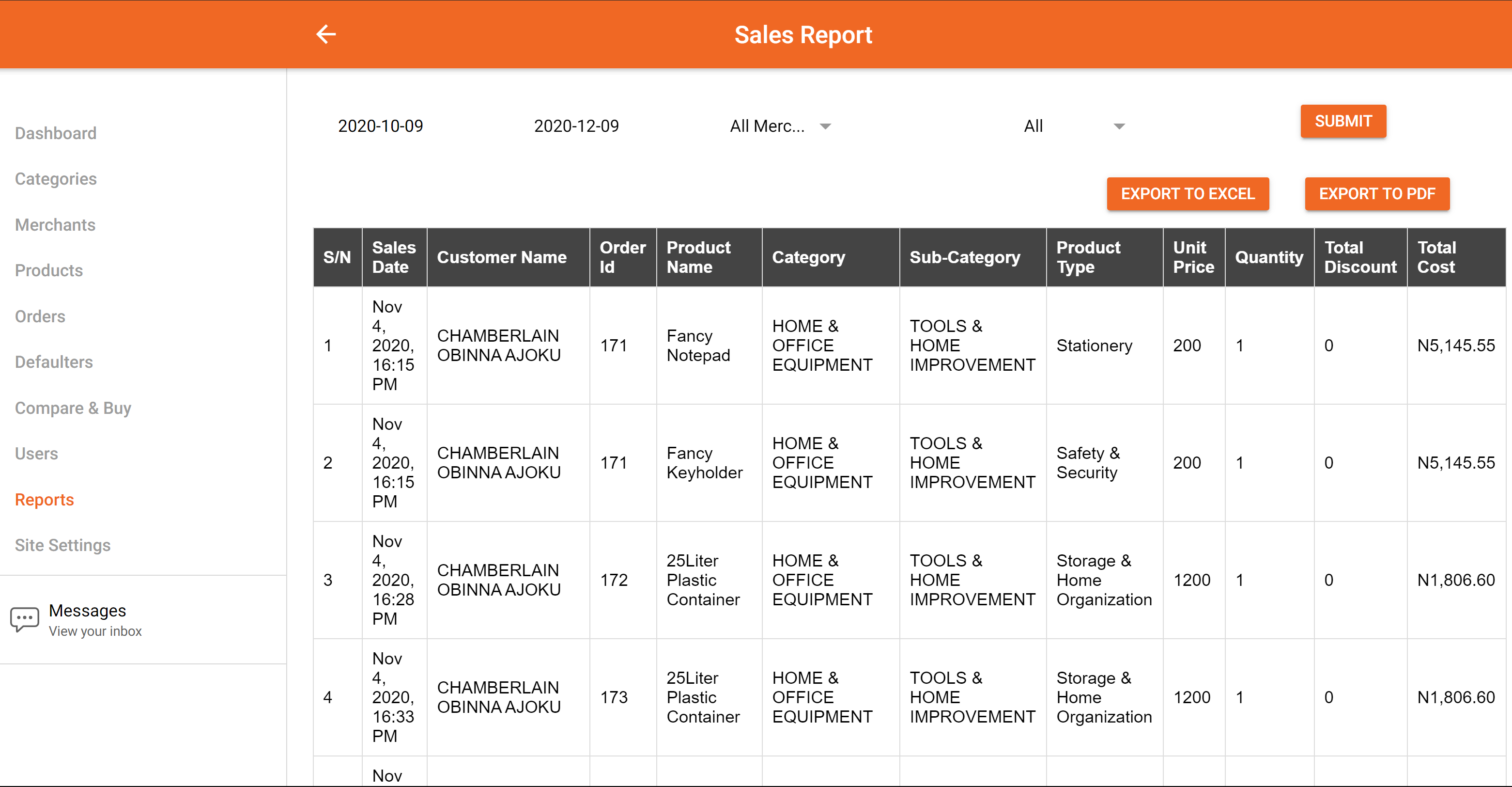Image resolution: width=1512 pixels, height=787 pixels.
Task: Click unit price 1200 in row 3
Action: pyautogui.click(x=1194, y=580)
